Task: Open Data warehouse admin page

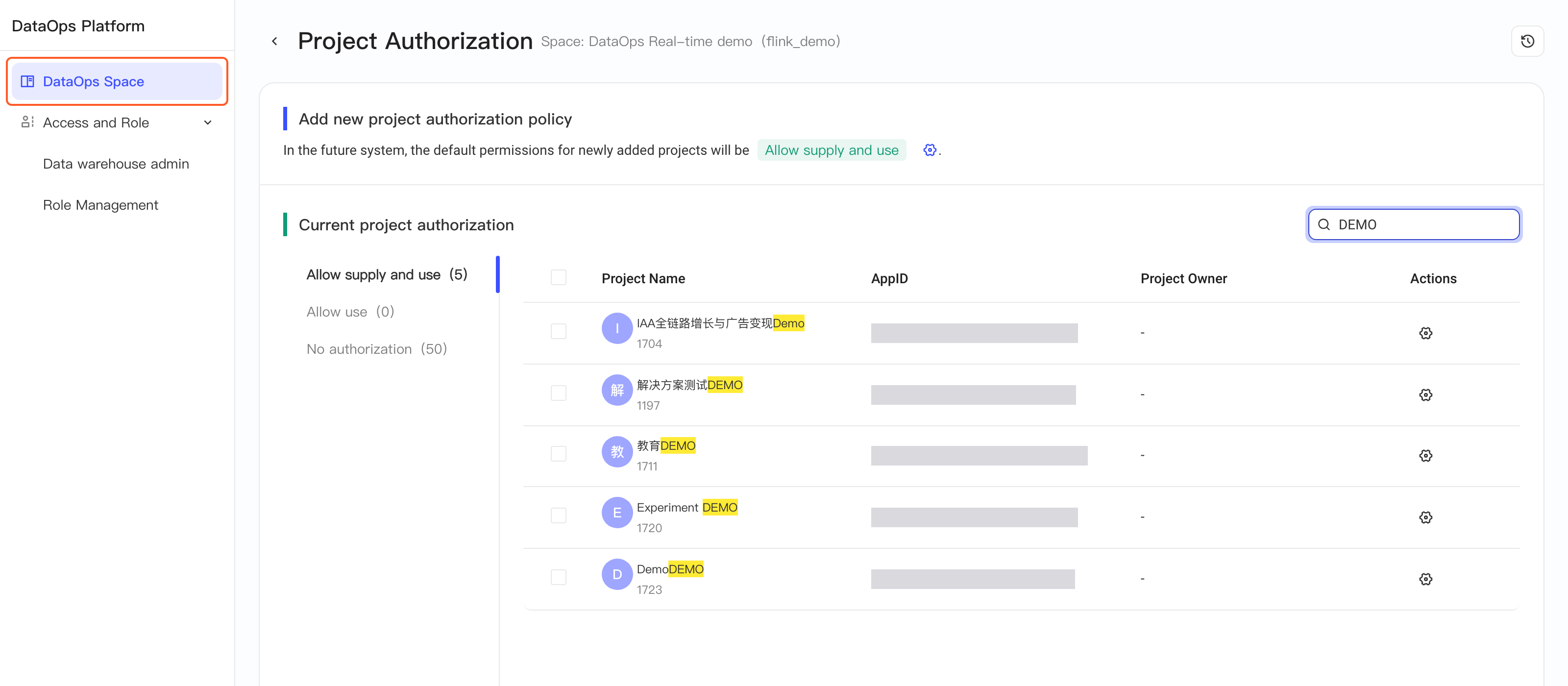Action: click(116, 164)
